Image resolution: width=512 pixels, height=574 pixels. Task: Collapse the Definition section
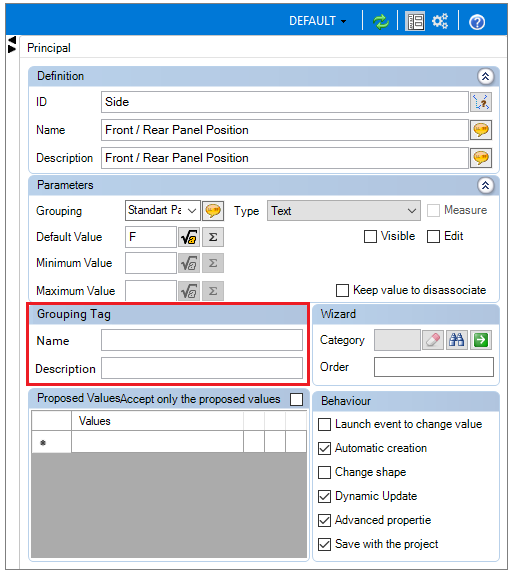pos(485,77)
